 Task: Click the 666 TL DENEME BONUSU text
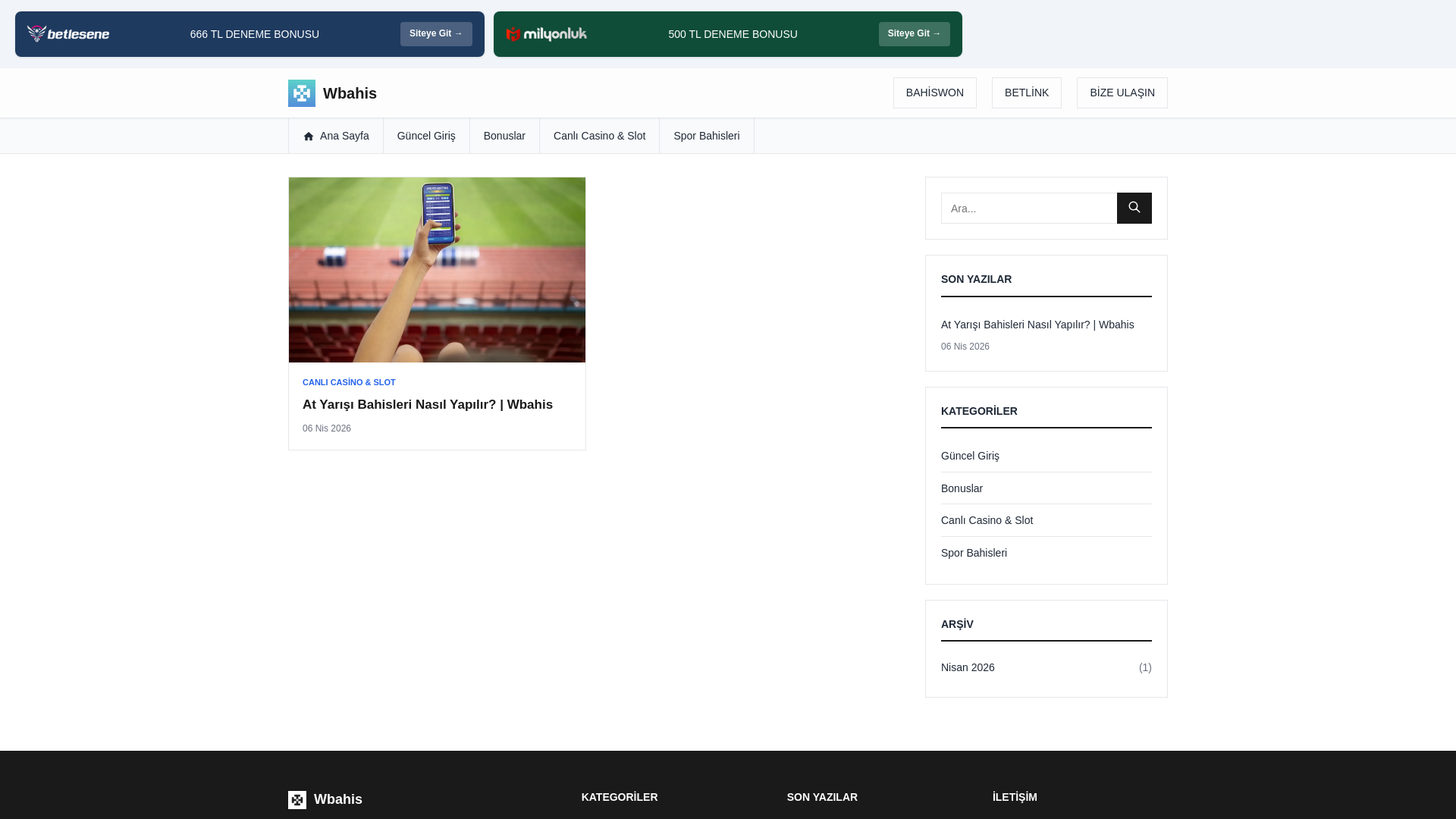[x=255, y=34]
